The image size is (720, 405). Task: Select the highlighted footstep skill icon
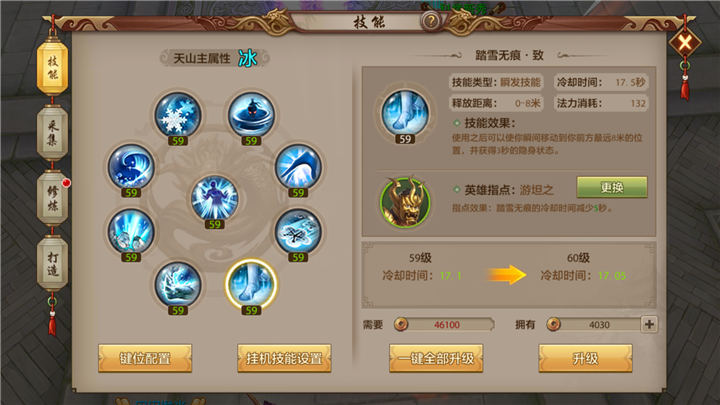click(251, 284)
